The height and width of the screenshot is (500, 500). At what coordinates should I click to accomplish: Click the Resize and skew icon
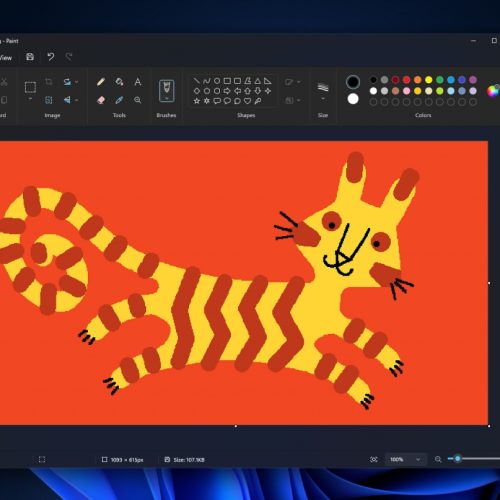49,100
